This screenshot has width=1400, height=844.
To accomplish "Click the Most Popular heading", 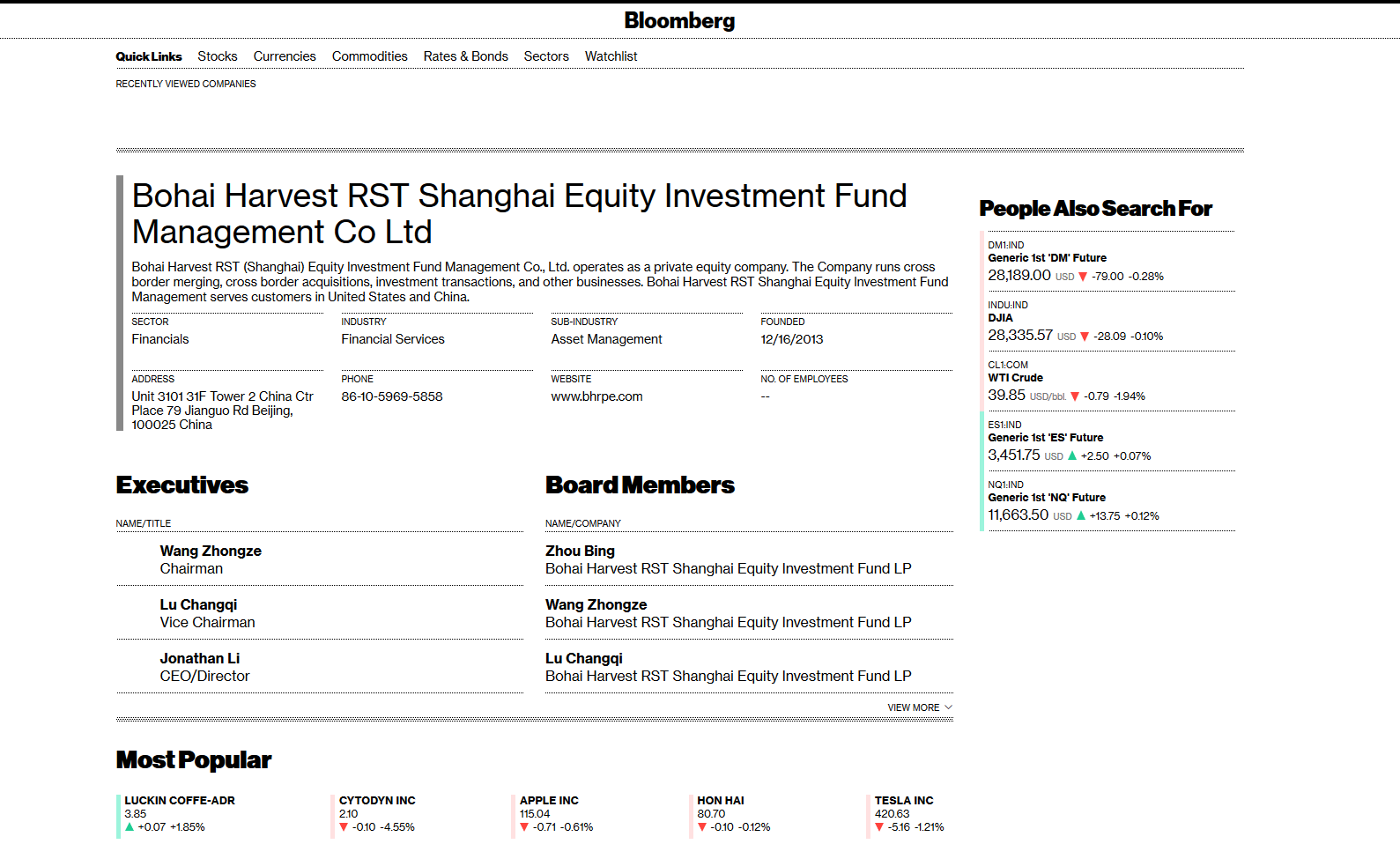I will pyautogui.click(x=194, y=760).
